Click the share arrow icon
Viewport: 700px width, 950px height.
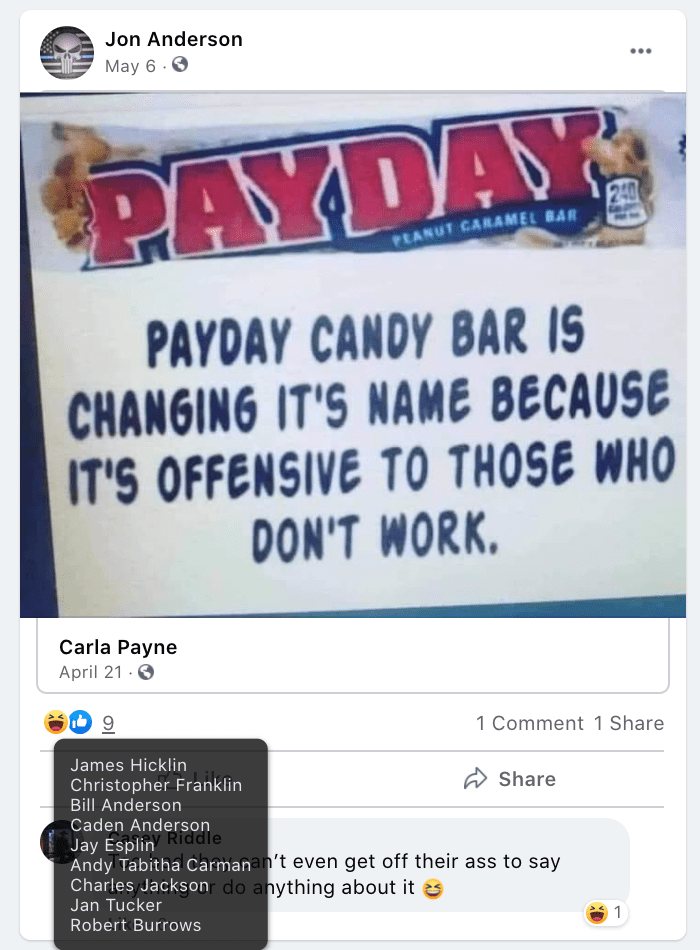pos(476,779)
